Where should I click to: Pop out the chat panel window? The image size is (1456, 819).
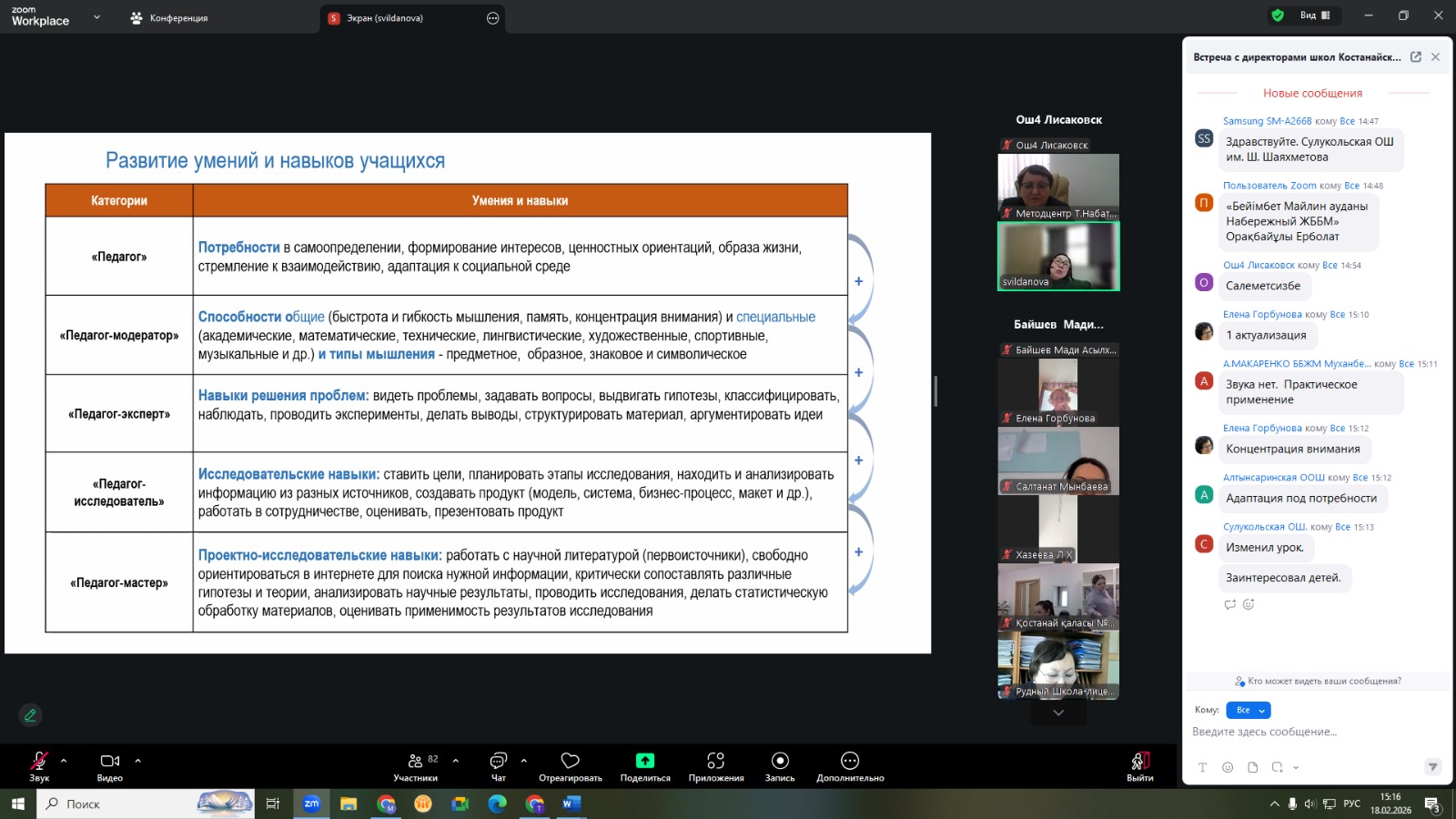(x=1416, y=56)
